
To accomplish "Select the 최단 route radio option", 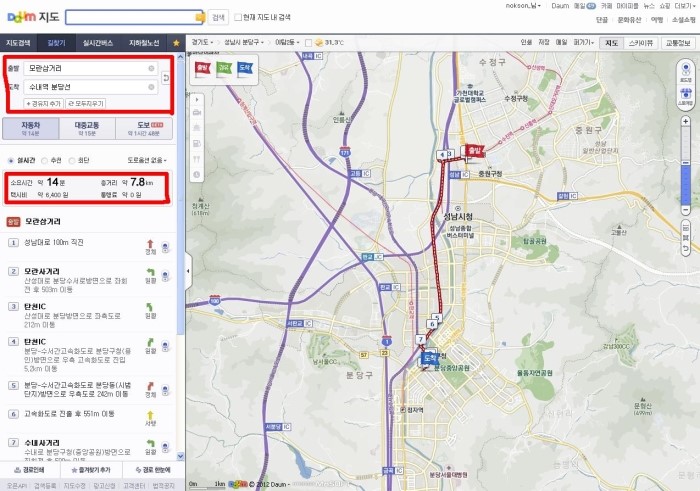I will 71,160.
